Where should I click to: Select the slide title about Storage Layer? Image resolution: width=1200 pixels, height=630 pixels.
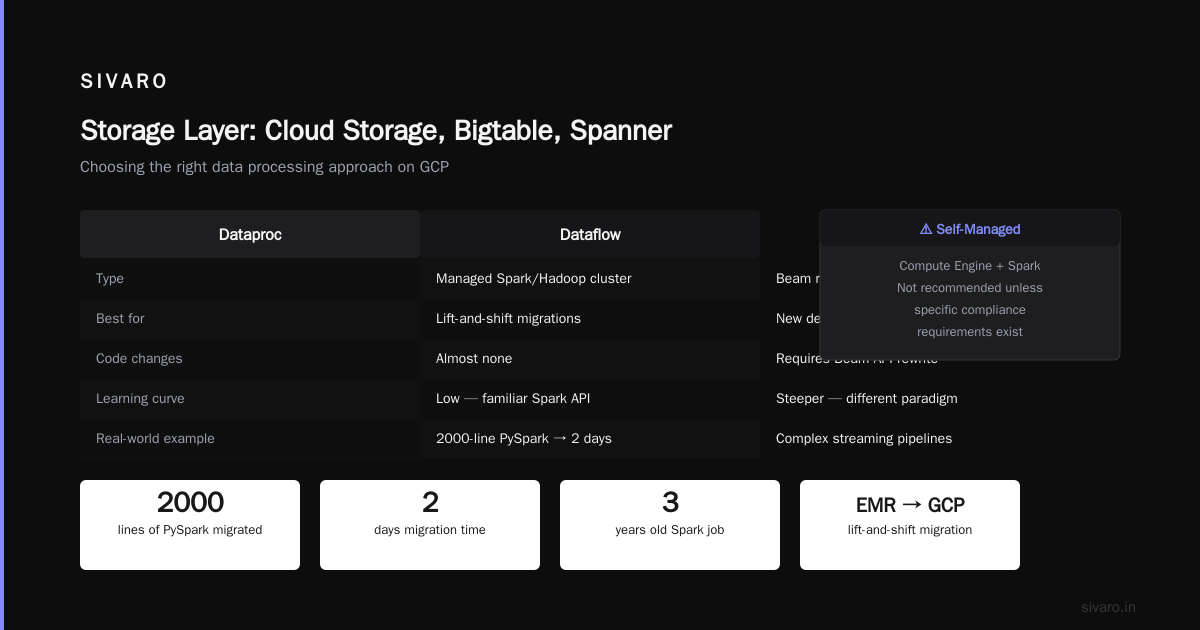[376, 131]
